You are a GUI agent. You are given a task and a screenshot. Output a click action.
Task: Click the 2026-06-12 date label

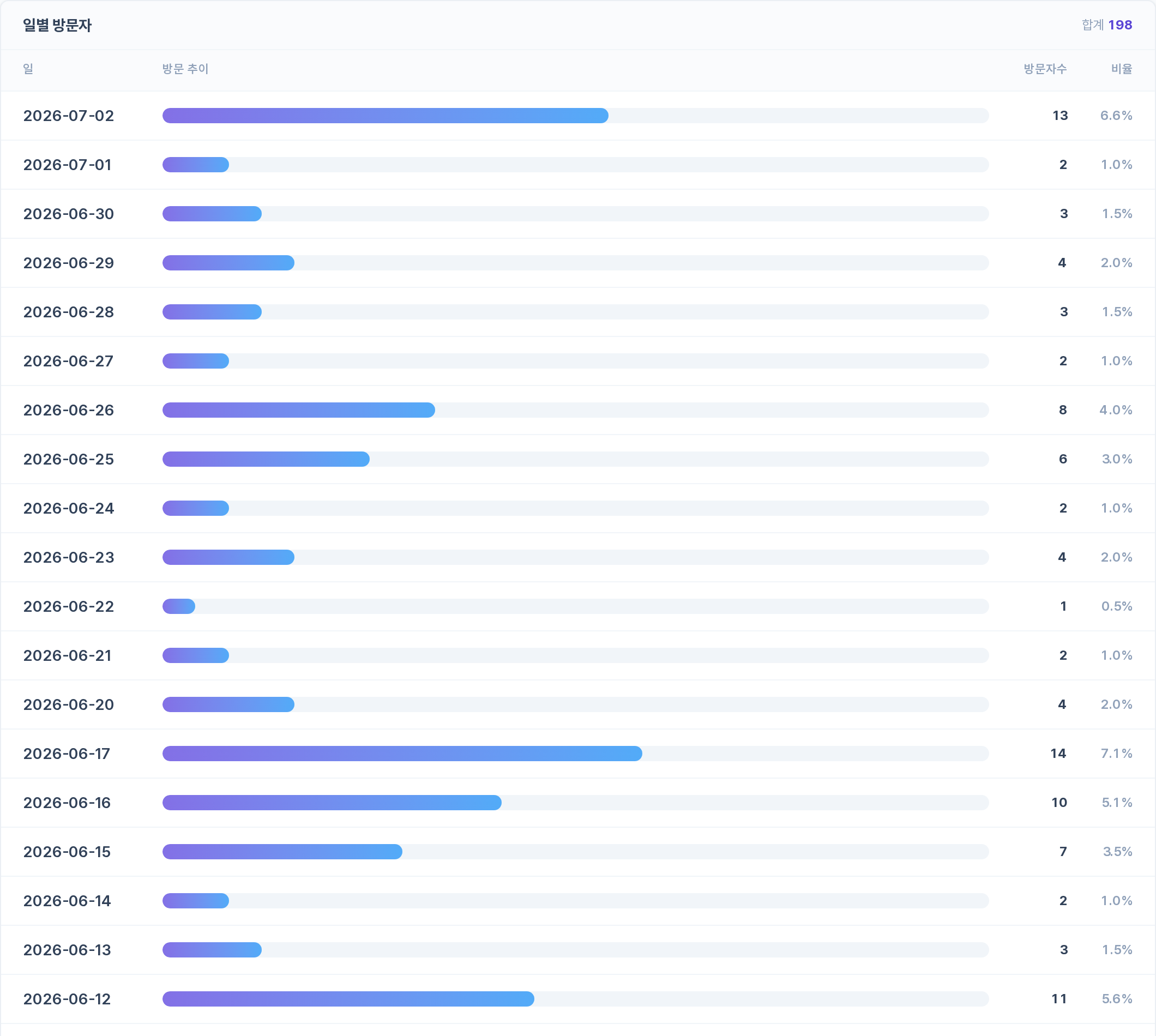click(67, 998)
